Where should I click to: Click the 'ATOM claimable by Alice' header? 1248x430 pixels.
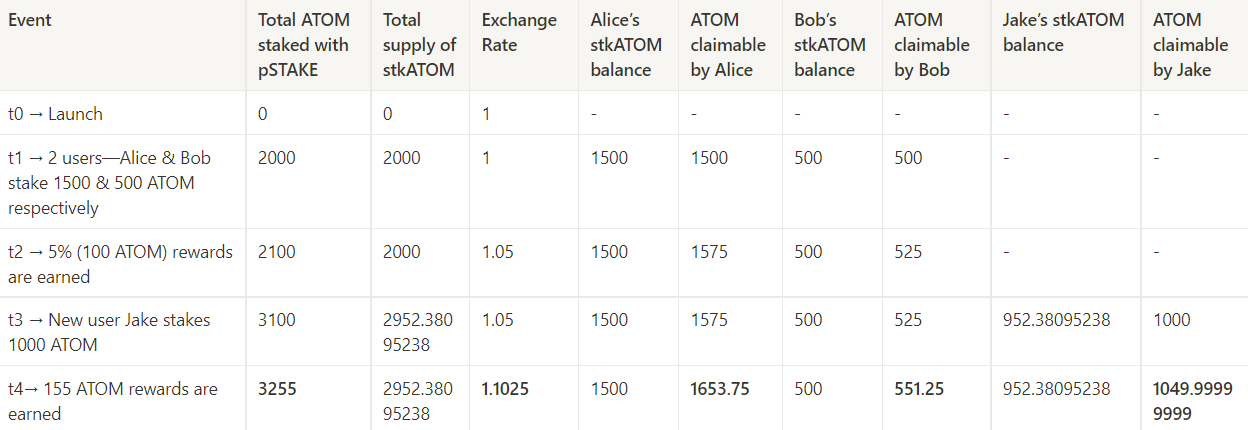click(728, 45)
